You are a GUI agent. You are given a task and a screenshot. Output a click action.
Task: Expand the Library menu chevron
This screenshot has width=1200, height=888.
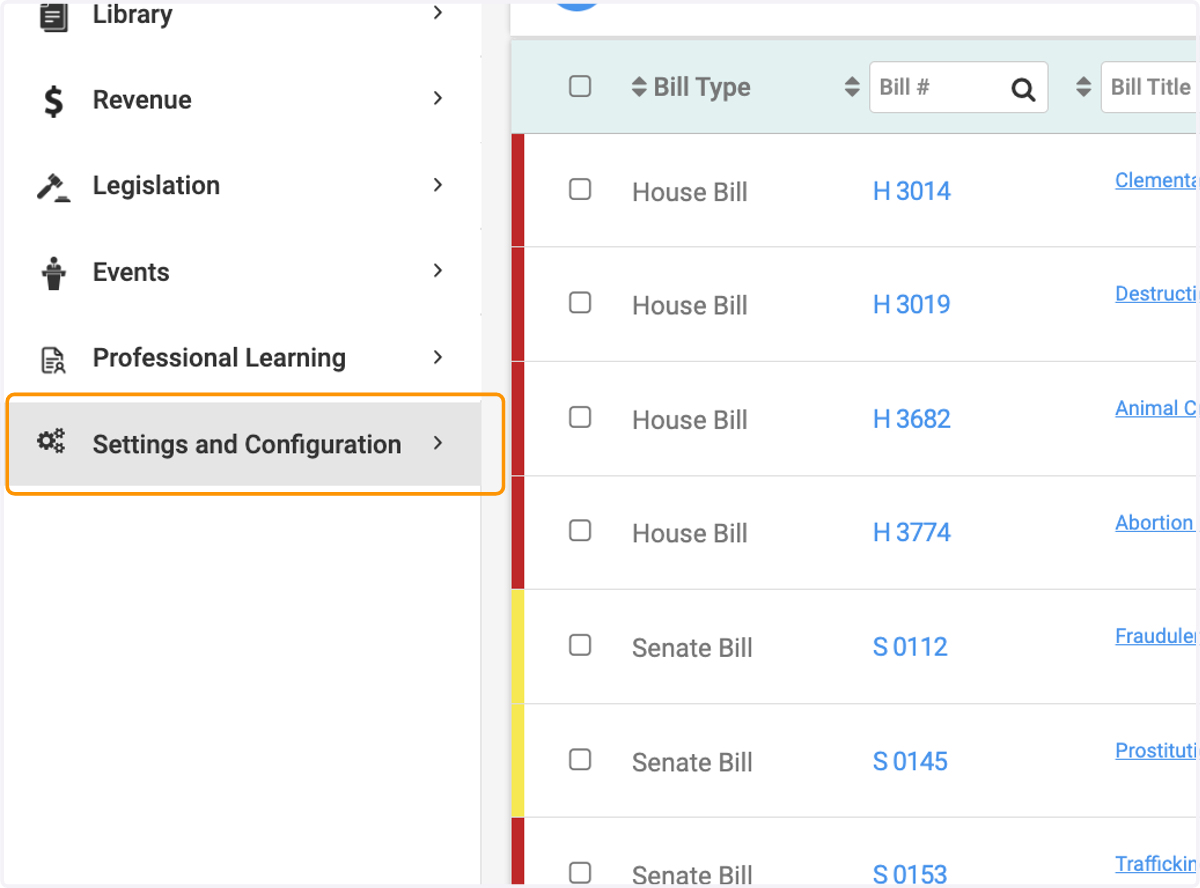(438, 13)
